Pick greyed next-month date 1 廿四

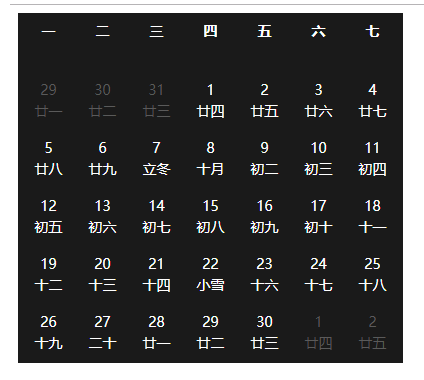(x=318, y=333)
